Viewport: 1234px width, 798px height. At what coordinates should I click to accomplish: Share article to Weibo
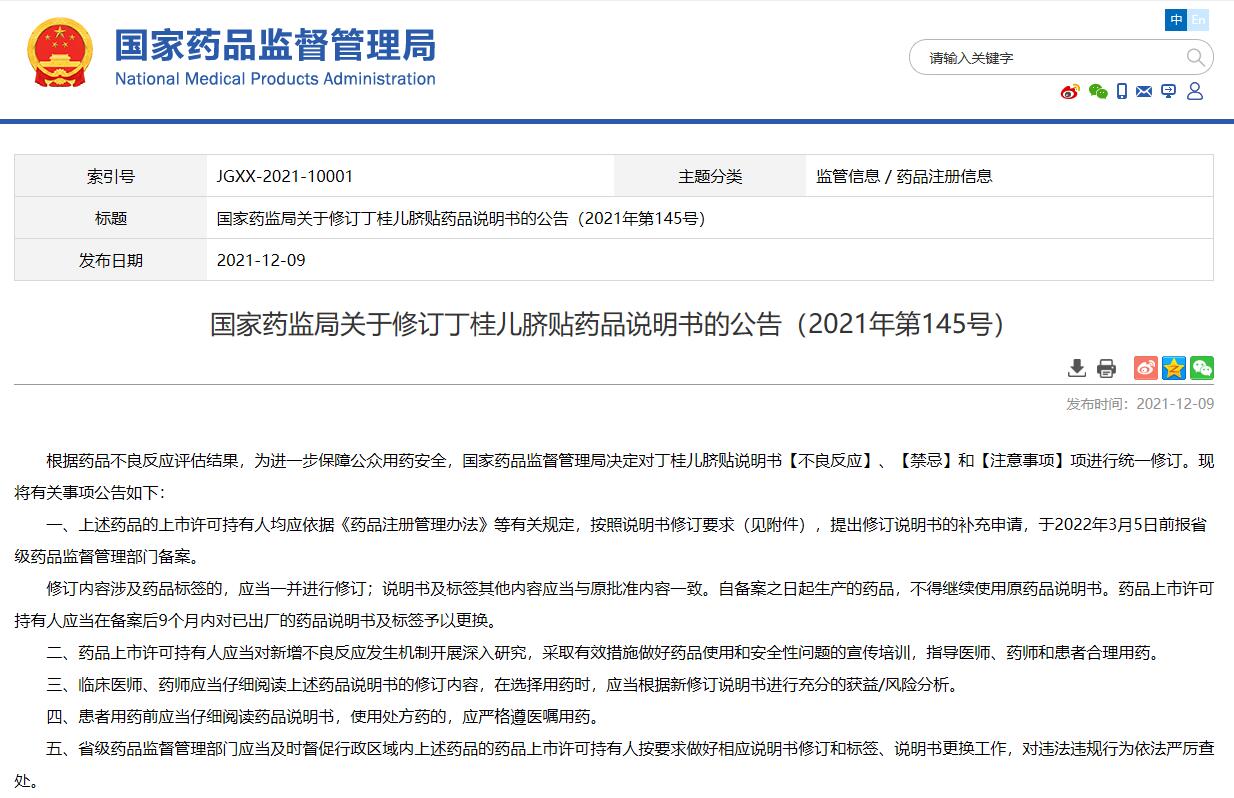tap(1146, 368)
